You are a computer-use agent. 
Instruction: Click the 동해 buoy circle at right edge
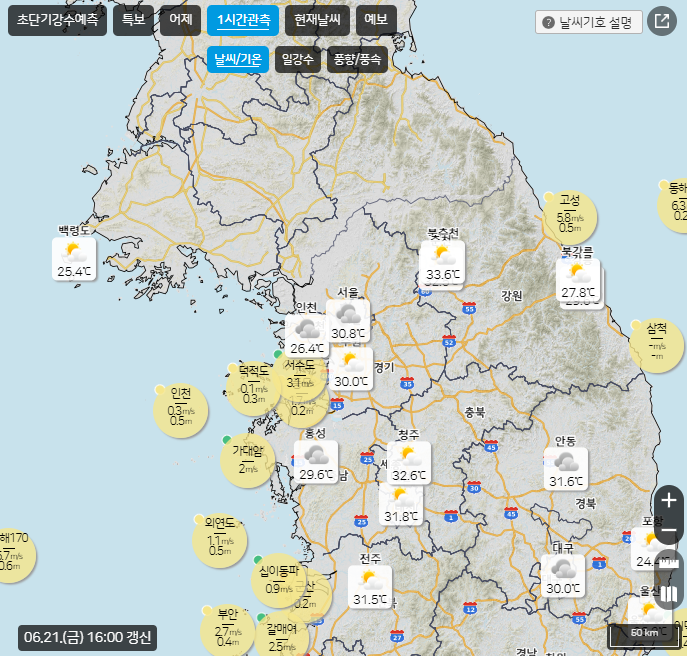[674, 205]
